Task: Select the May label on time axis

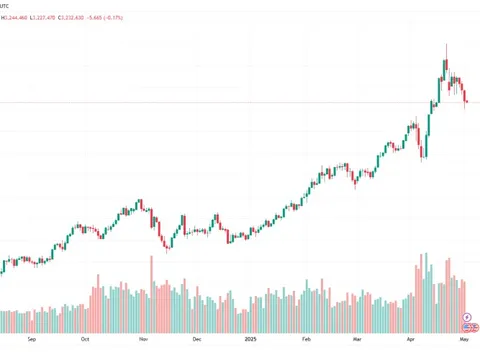Action: [x=464, y=339]
